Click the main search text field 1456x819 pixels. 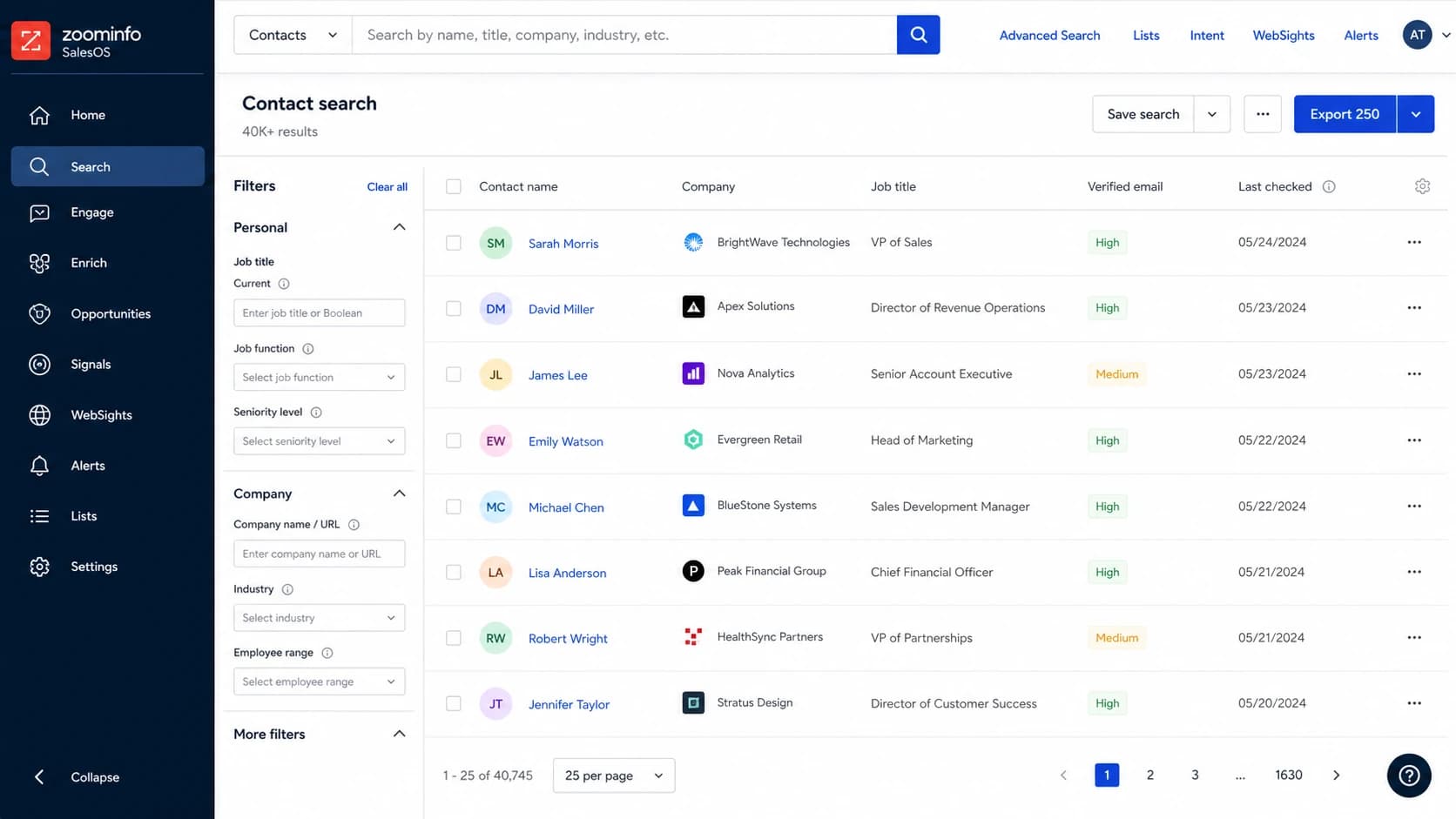tap(624, 35)
